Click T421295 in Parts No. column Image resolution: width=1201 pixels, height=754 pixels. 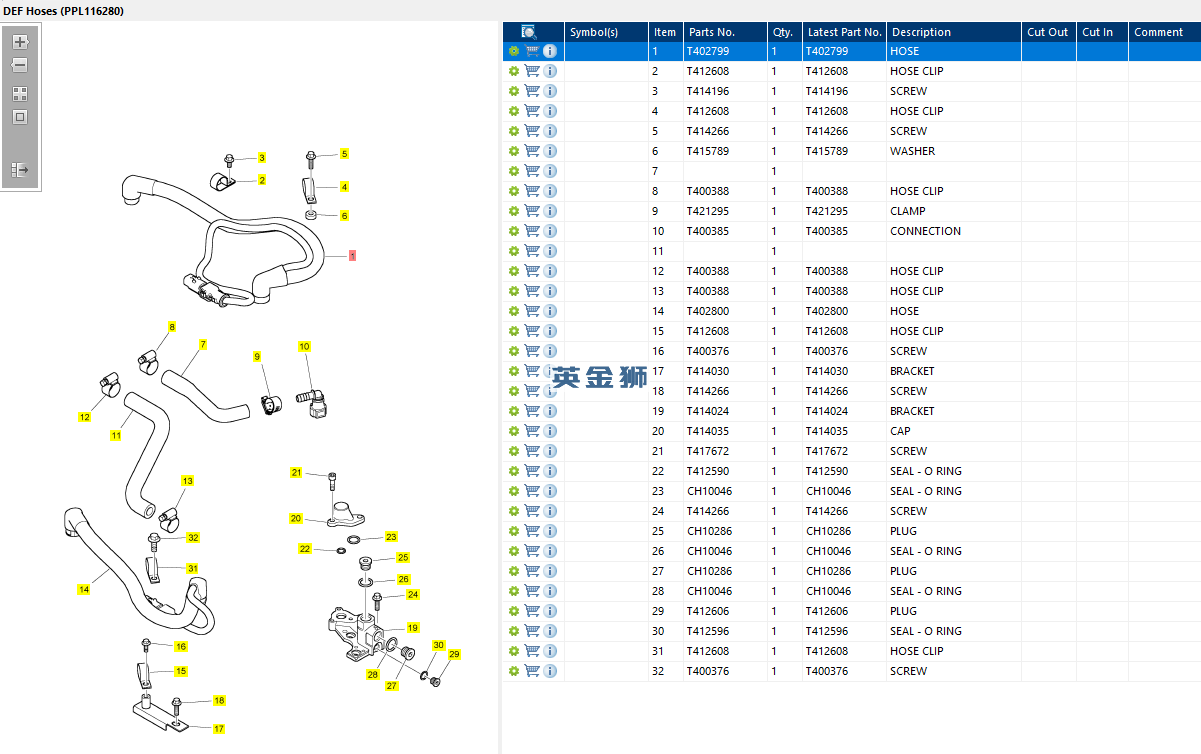[x=708, y=211]
